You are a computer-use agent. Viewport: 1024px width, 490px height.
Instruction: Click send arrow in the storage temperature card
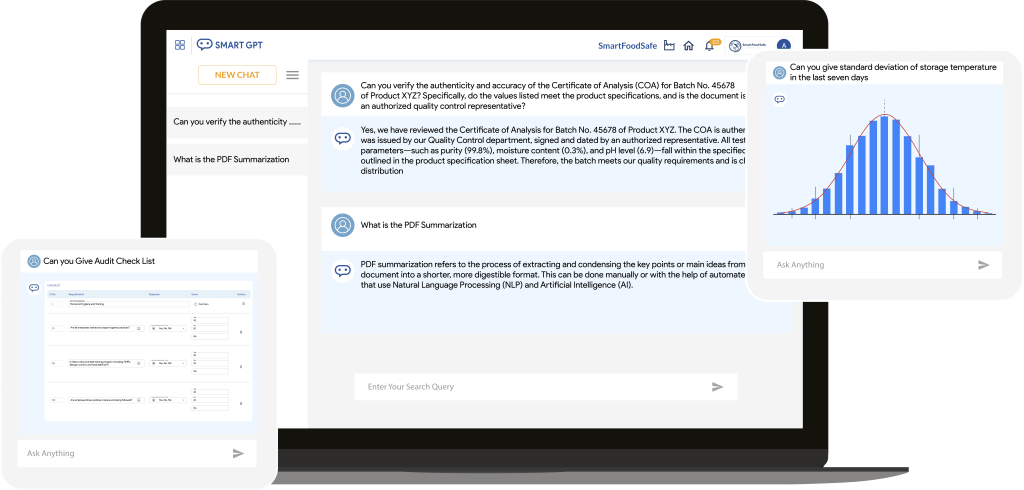983,265
